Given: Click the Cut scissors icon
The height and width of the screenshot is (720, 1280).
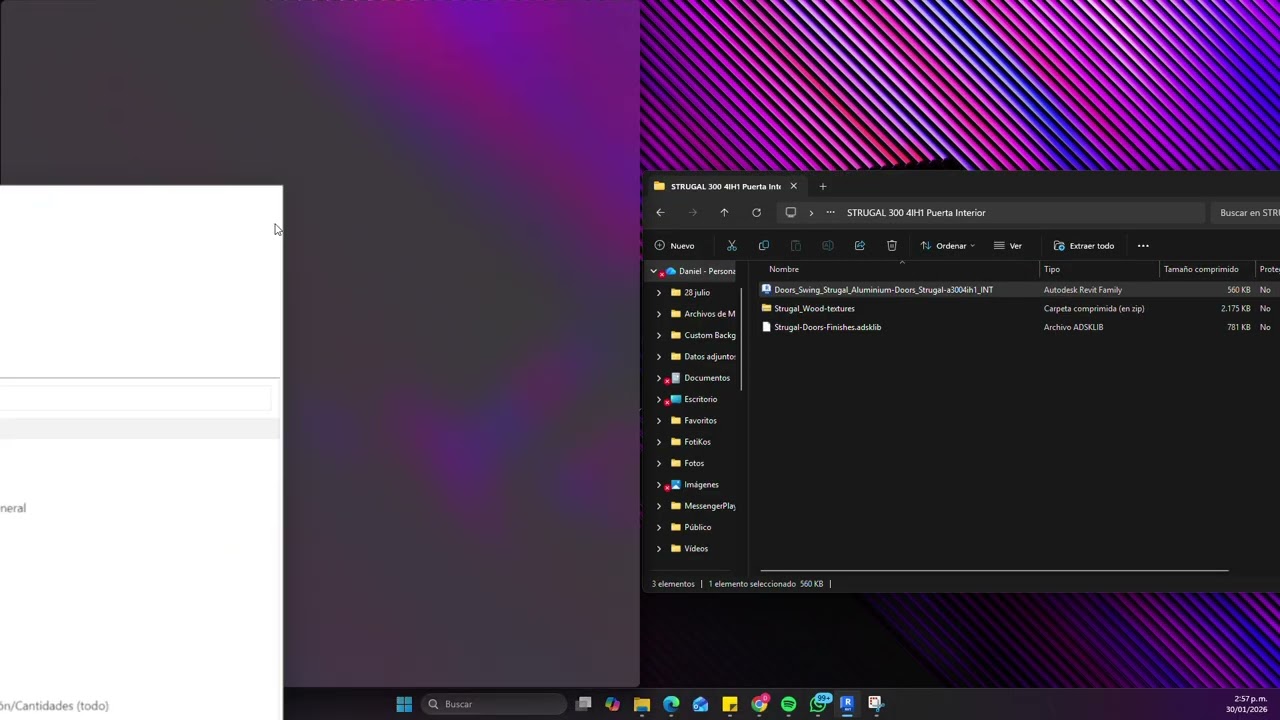Looking at the screenshot, I should pos(732,245).
